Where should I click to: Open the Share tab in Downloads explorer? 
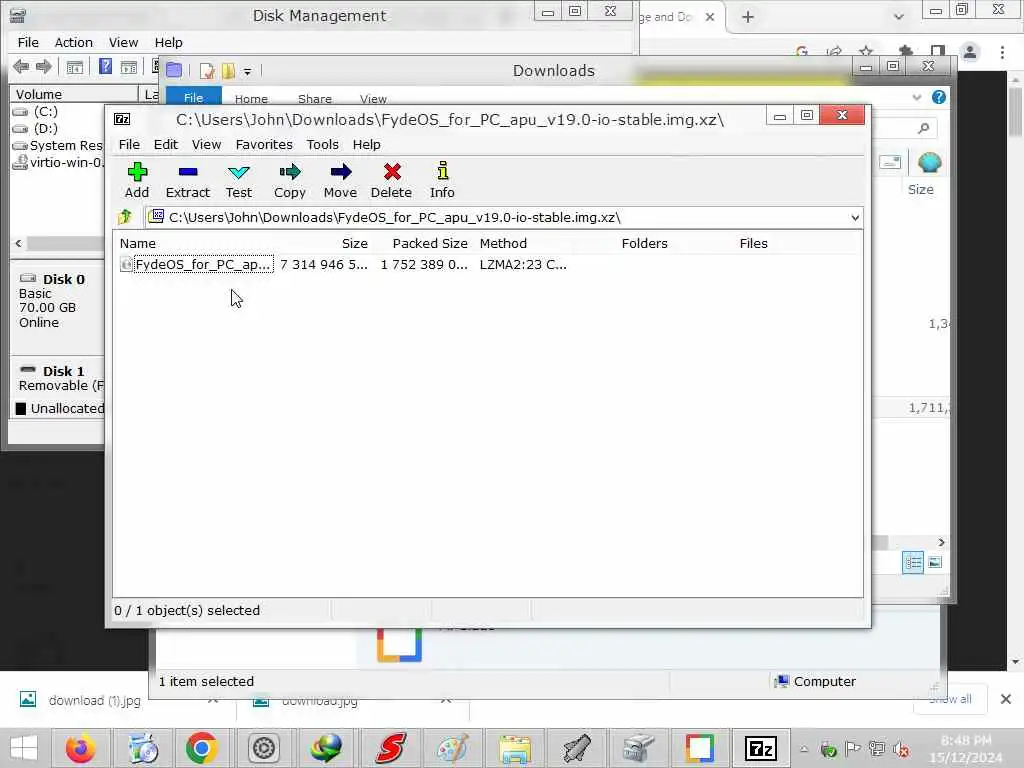click(315, 99)
